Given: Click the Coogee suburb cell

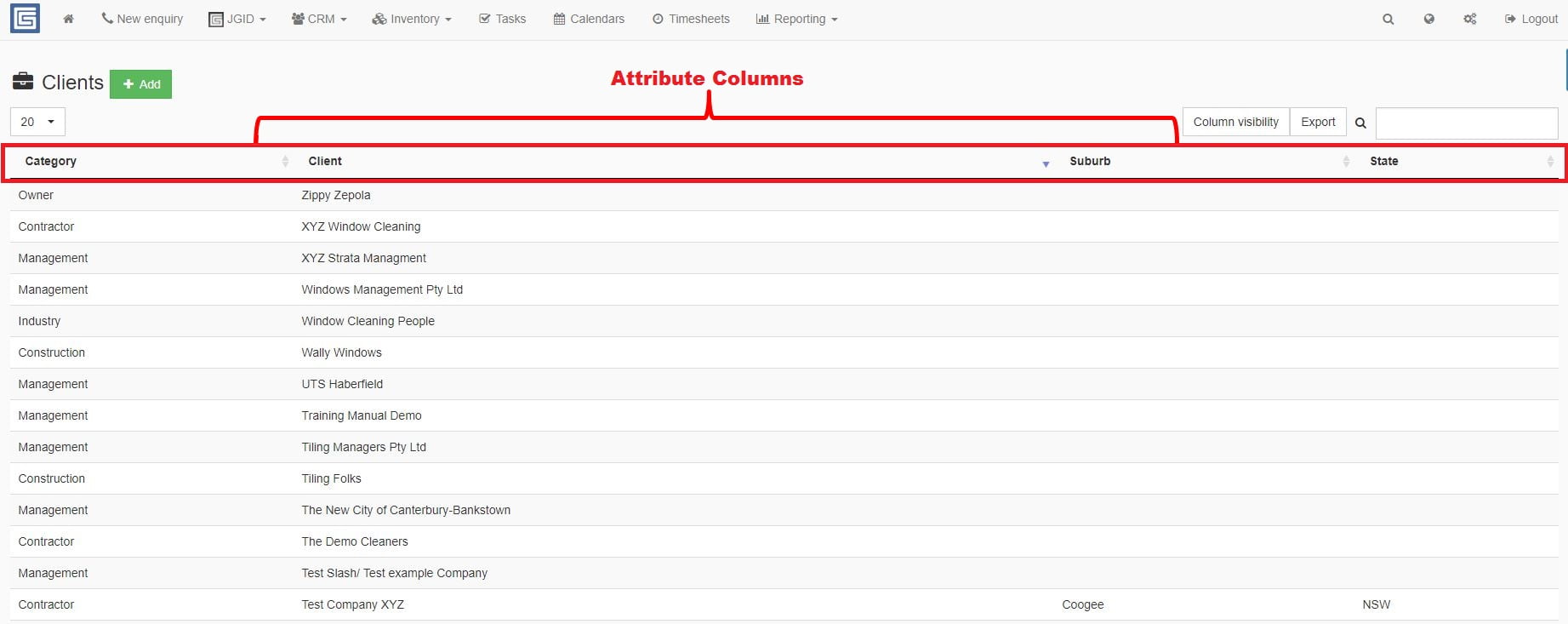Looking at the screenshot, I should [1082, 604].
